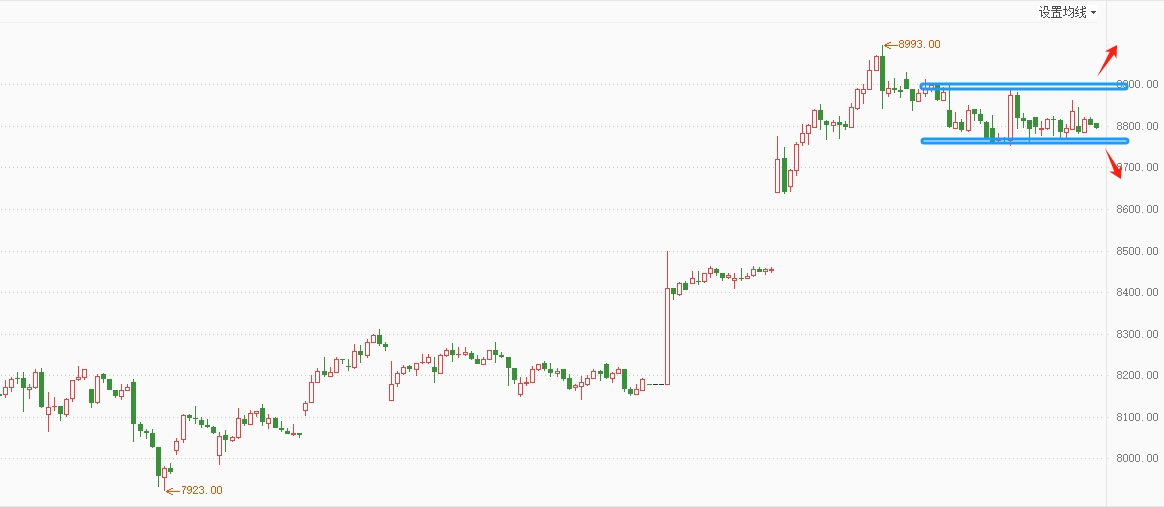Click the upward red arrow annotation
This screenshot has height=507, width=1164.
1108,59
